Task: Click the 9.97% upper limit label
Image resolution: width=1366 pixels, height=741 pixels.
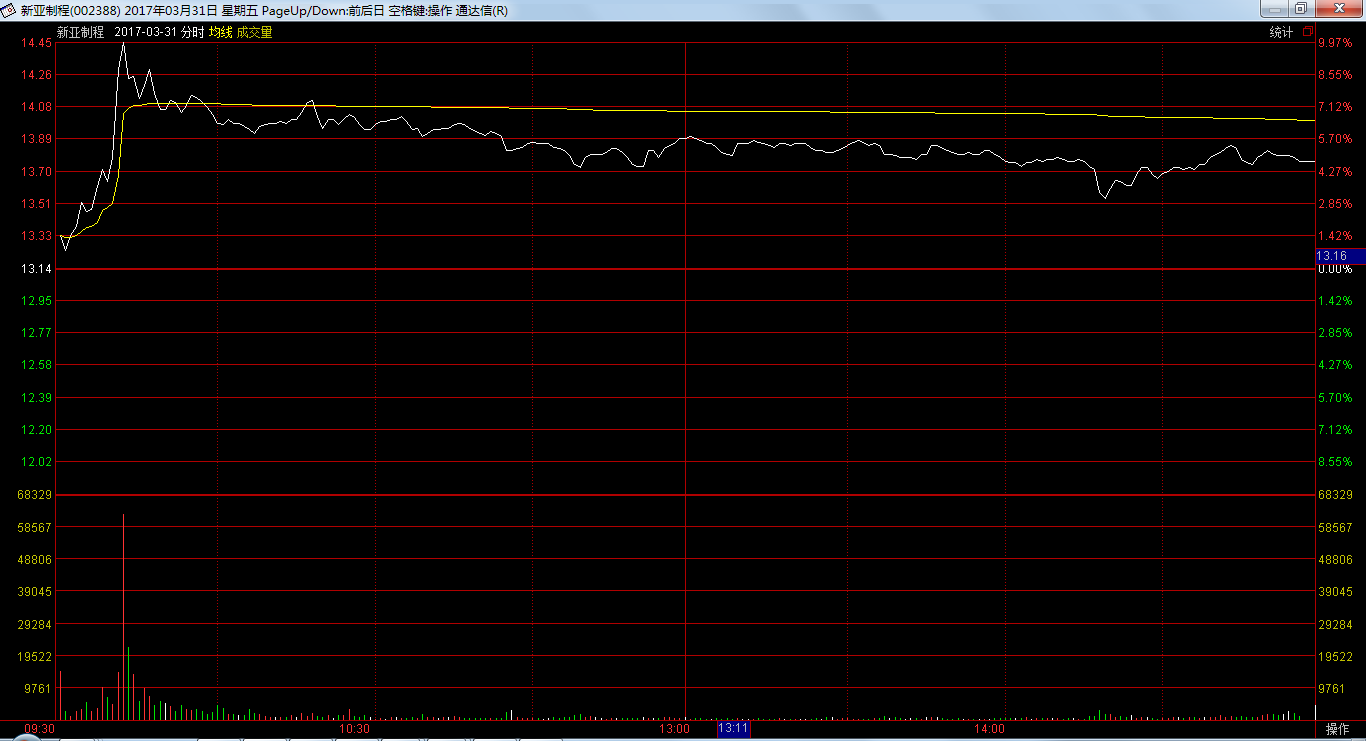Action: tap(1335, 43)
